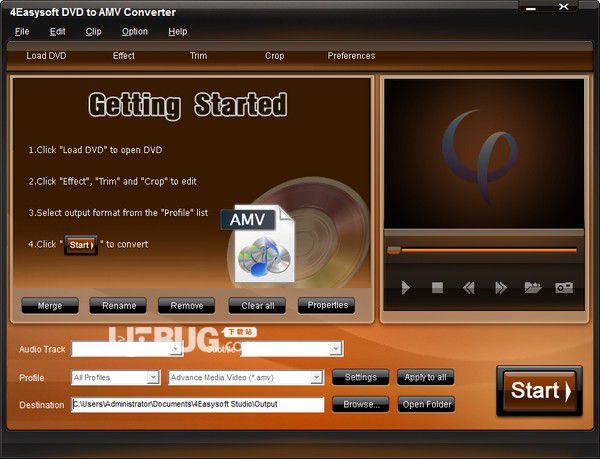This screenshot has width=600, height=459.
Task: Click Load DVD in the toolbar
Action: (46, 56)
